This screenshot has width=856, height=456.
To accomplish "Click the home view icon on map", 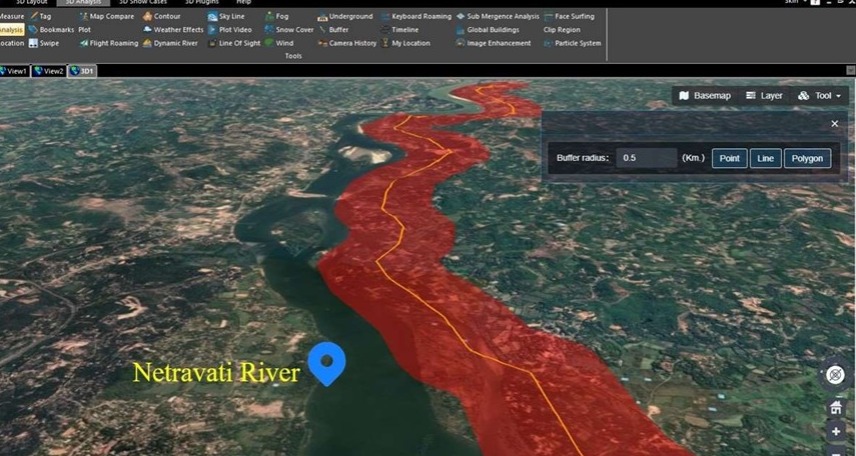I will (835, 408).
